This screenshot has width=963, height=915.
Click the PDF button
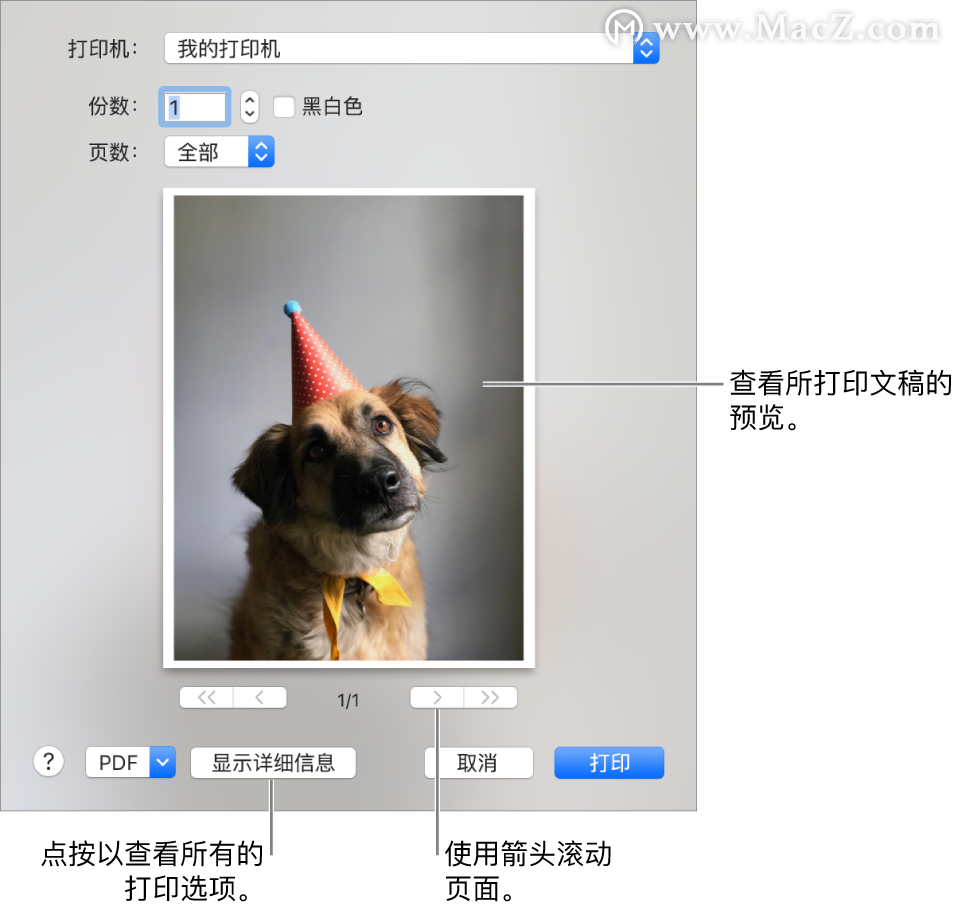point(118,763)
